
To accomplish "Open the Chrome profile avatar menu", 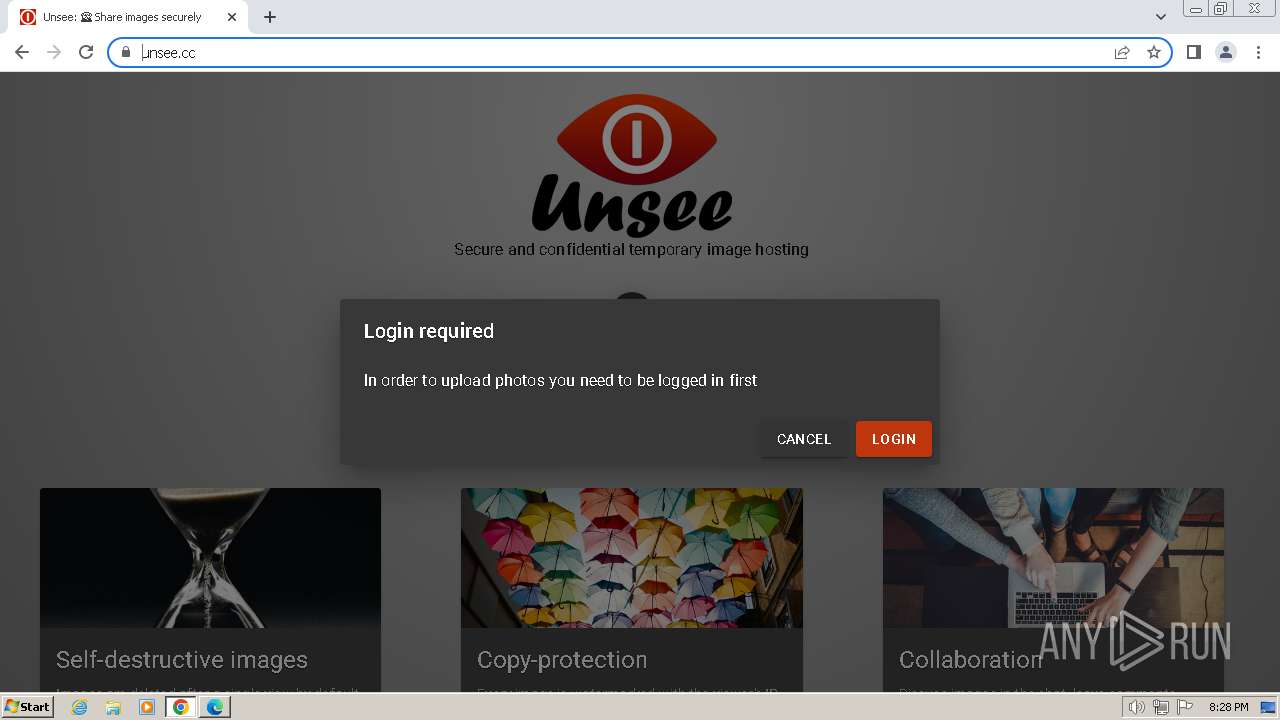I will [x=1226, y=52].
